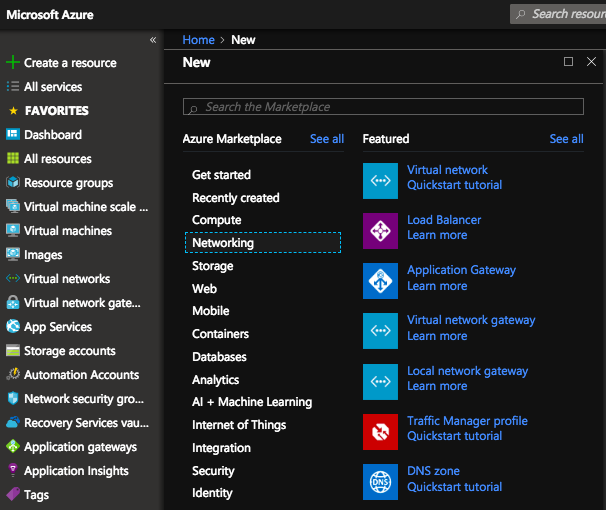Click the App Services globe icon
Screen dimensions: 606x510
click(x=13, y=326)
